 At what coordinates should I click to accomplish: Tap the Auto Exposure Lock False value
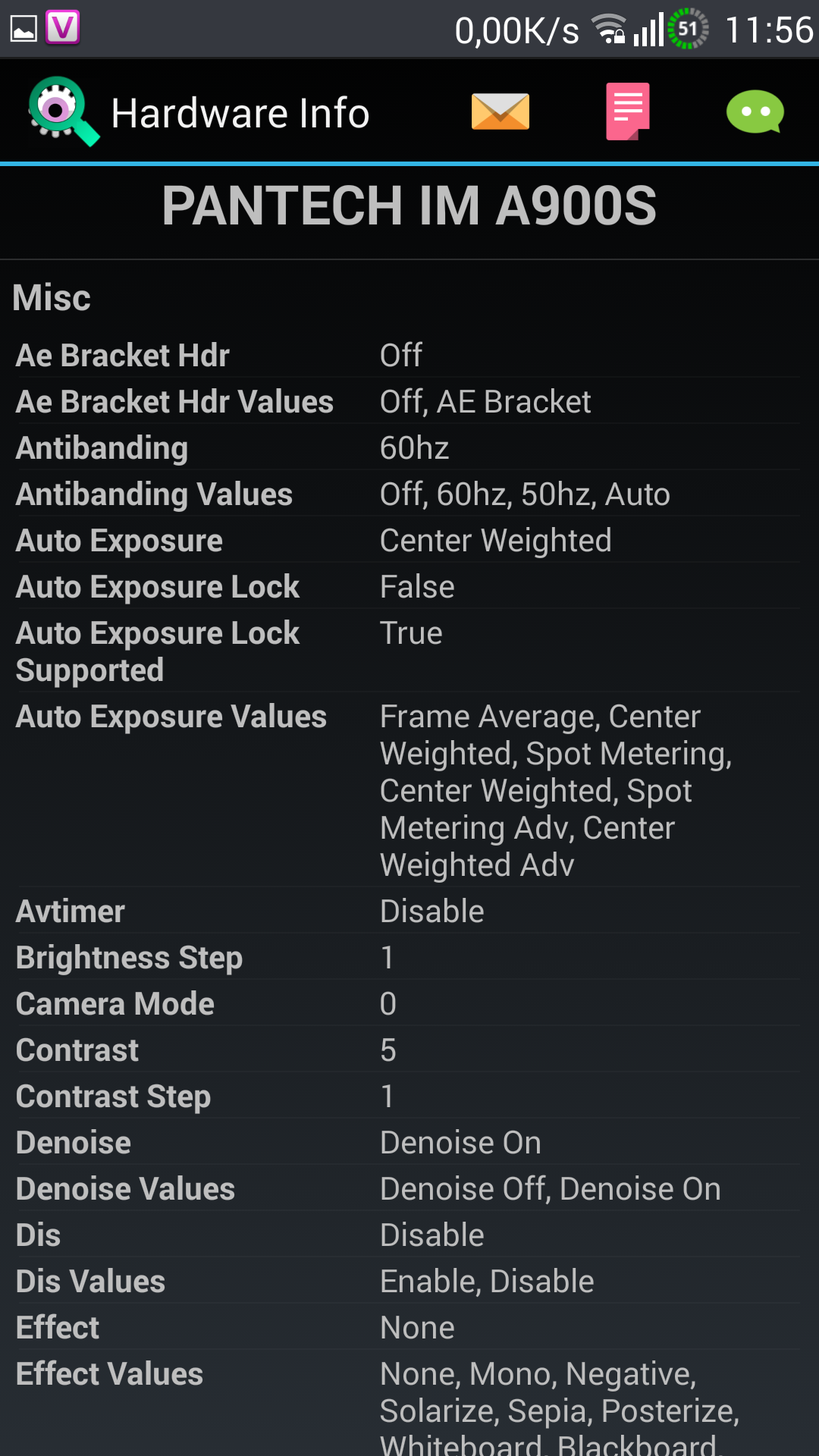point(417,587)
